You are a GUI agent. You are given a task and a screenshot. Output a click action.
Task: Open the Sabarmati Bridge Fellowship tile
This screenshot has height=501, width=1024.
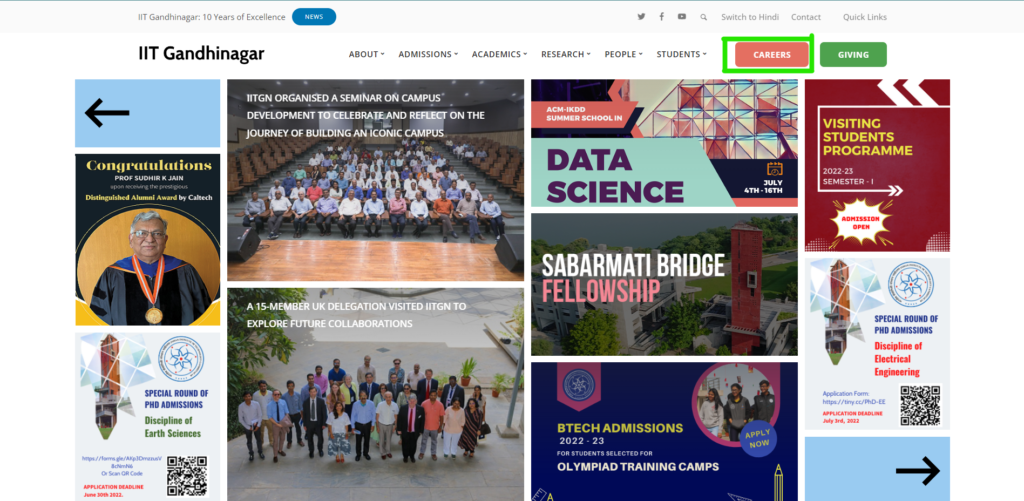click(663, 284)
